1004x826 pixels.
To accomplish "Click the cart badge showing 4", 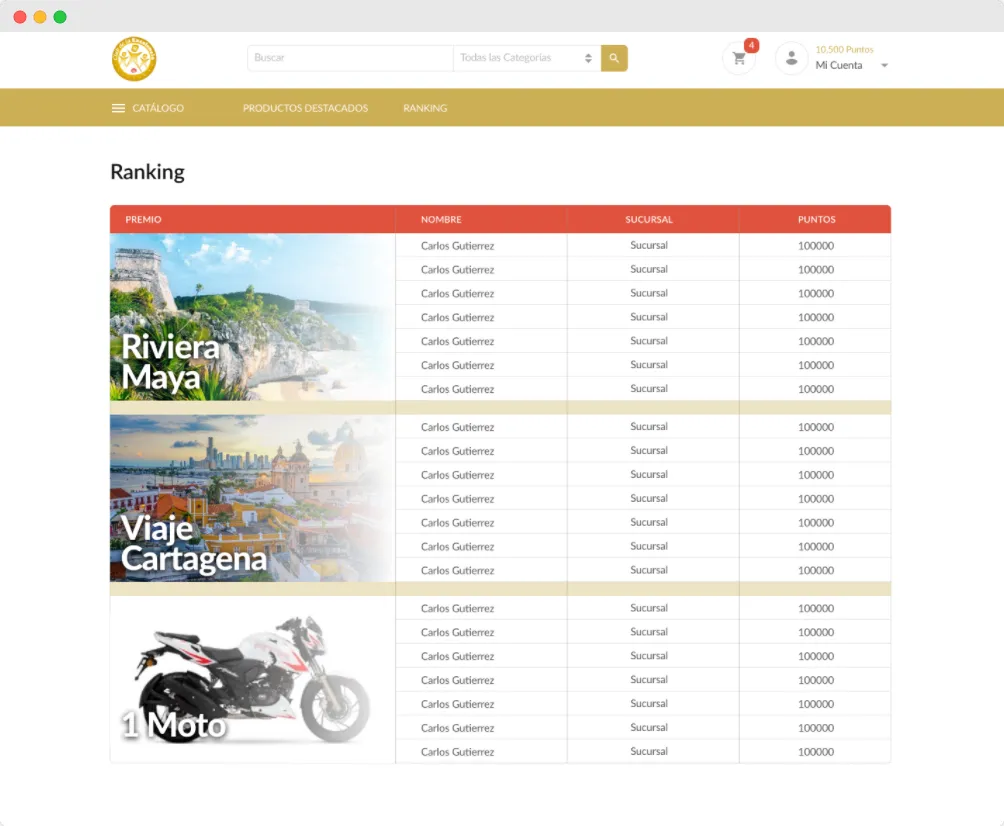I will pyautogui.click(x=751, y=45).
